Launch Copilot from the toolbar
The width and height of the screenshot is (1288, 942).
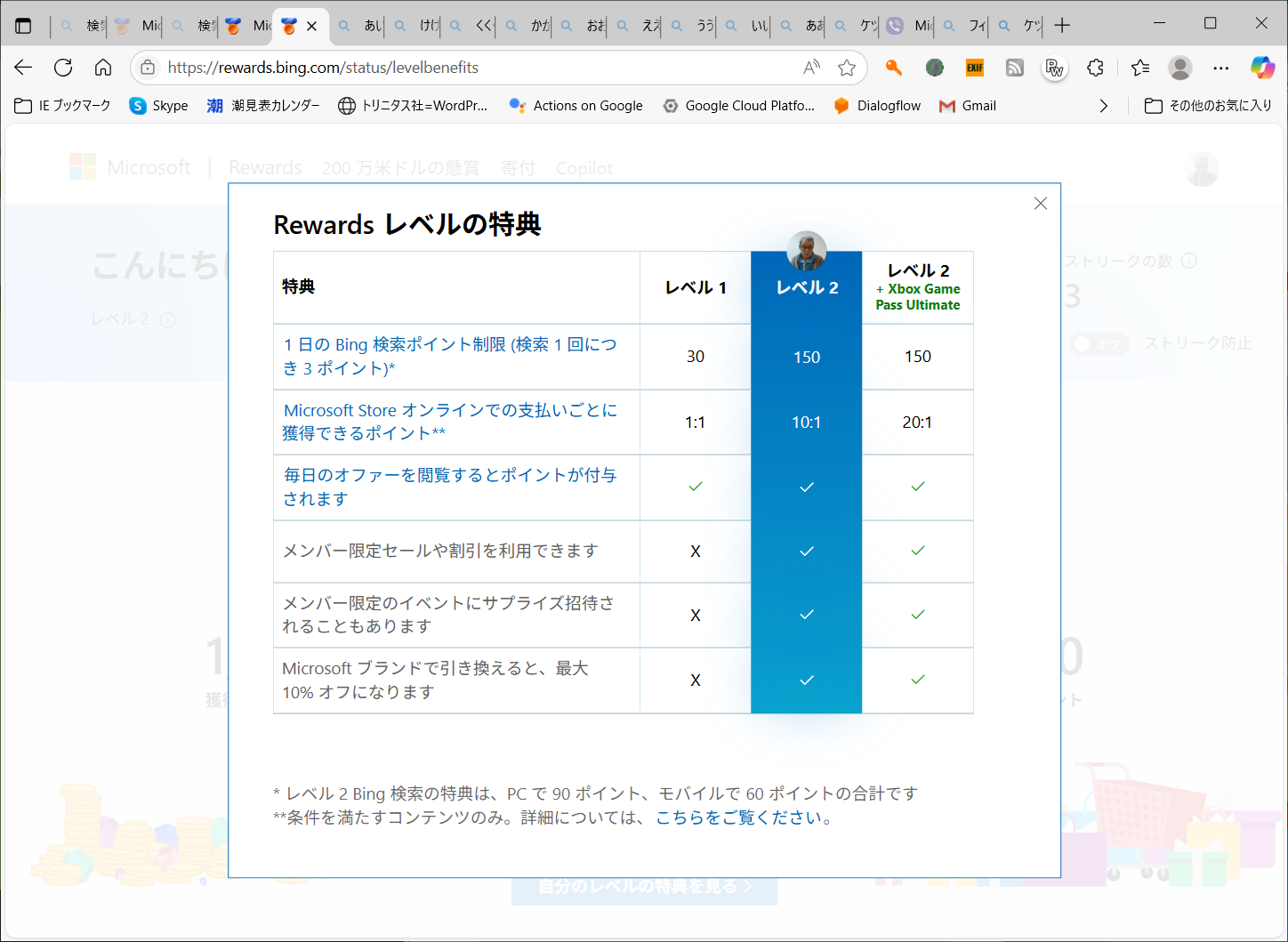point(1262,68)
